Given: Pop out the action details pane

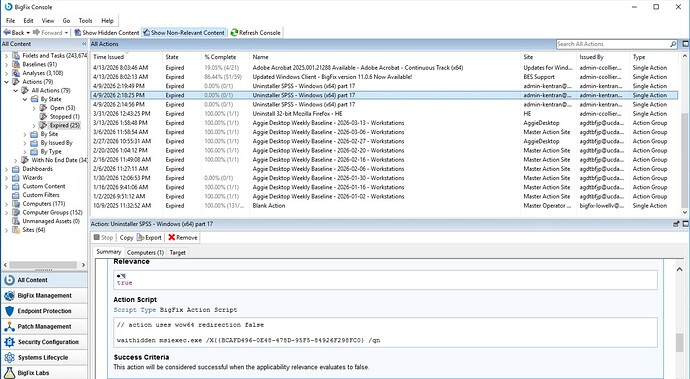Looking at the screenshot, I should pos(676,224).
